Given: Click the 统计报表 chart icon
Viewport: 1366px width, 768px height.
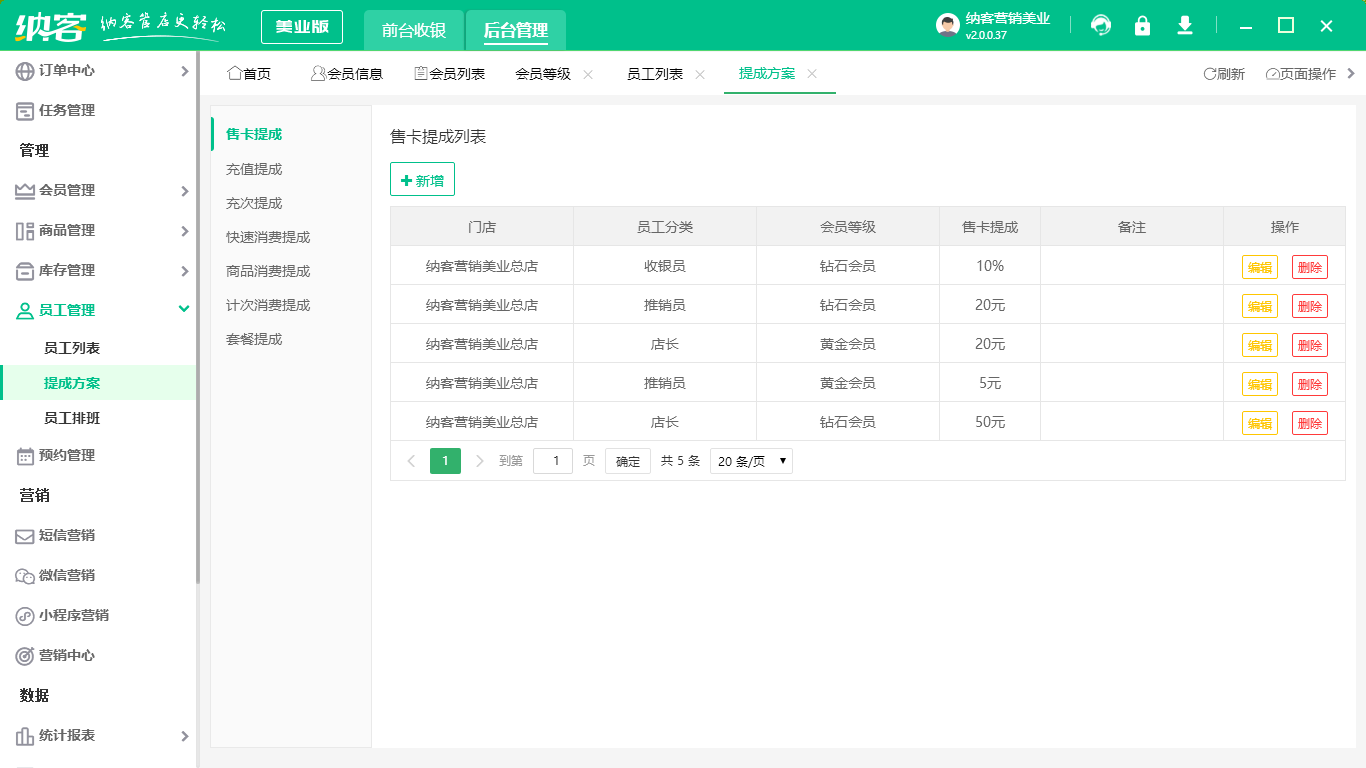Looking at the screenshot, I should (22, 735).
